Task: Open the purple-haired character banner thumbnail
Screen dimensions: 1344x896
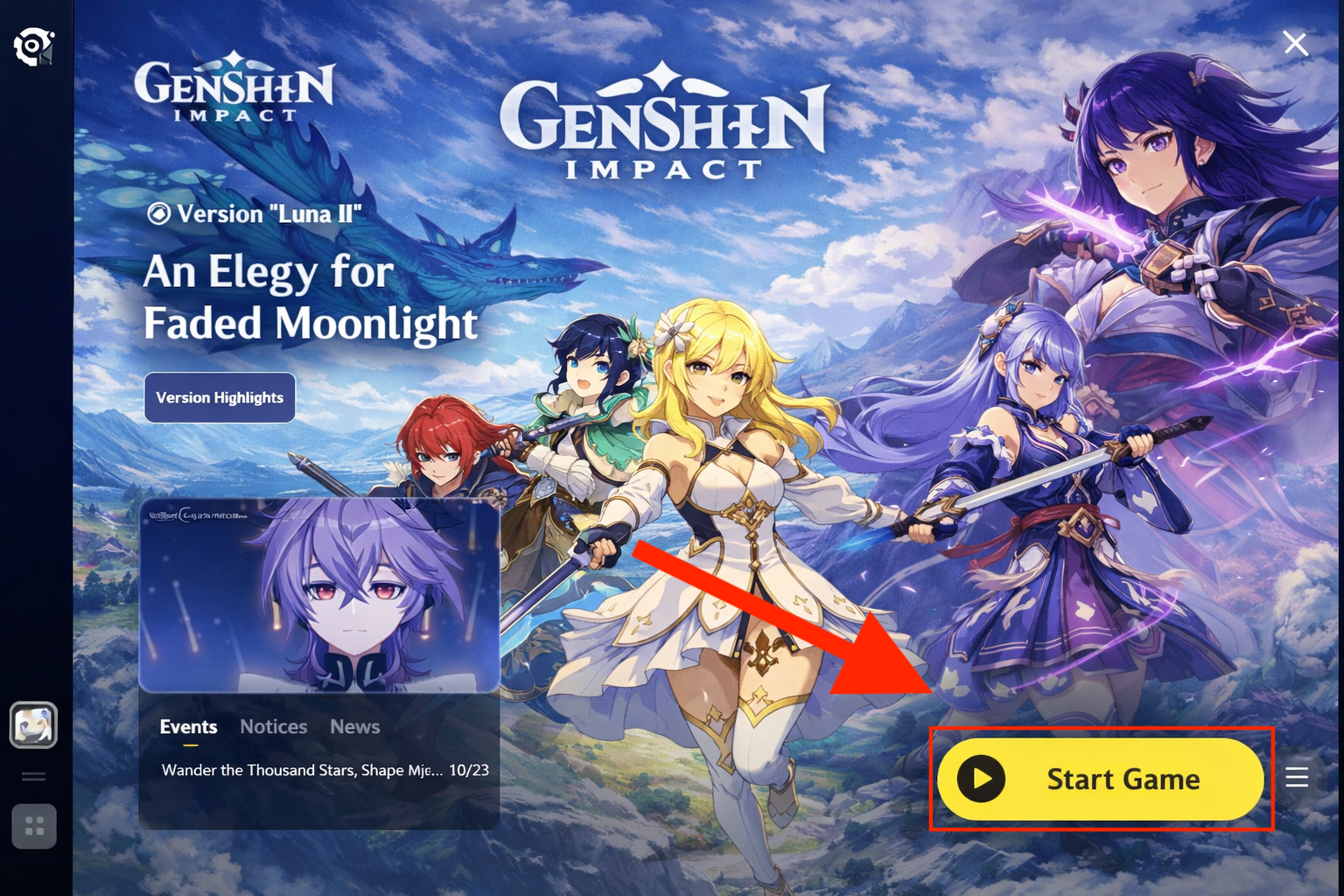Action: pyautogui.click(x=319, y=596)
